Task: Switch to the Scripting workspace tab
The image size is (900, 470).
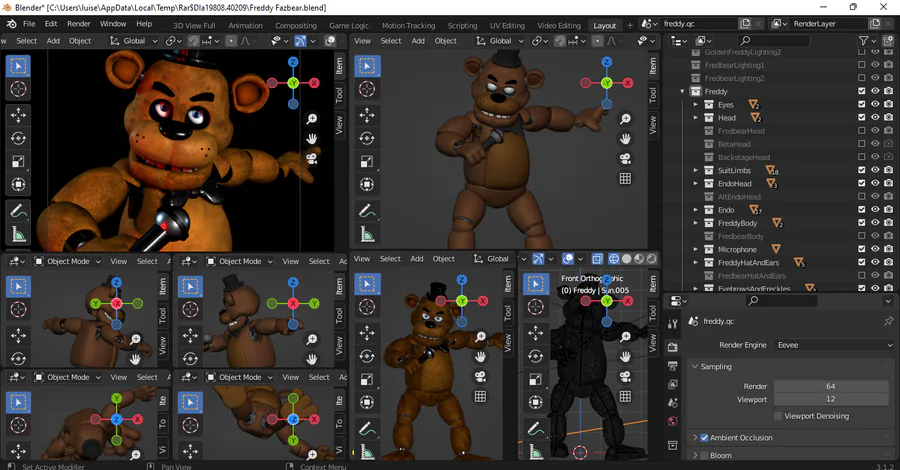Action: click(x=462, y=25)
